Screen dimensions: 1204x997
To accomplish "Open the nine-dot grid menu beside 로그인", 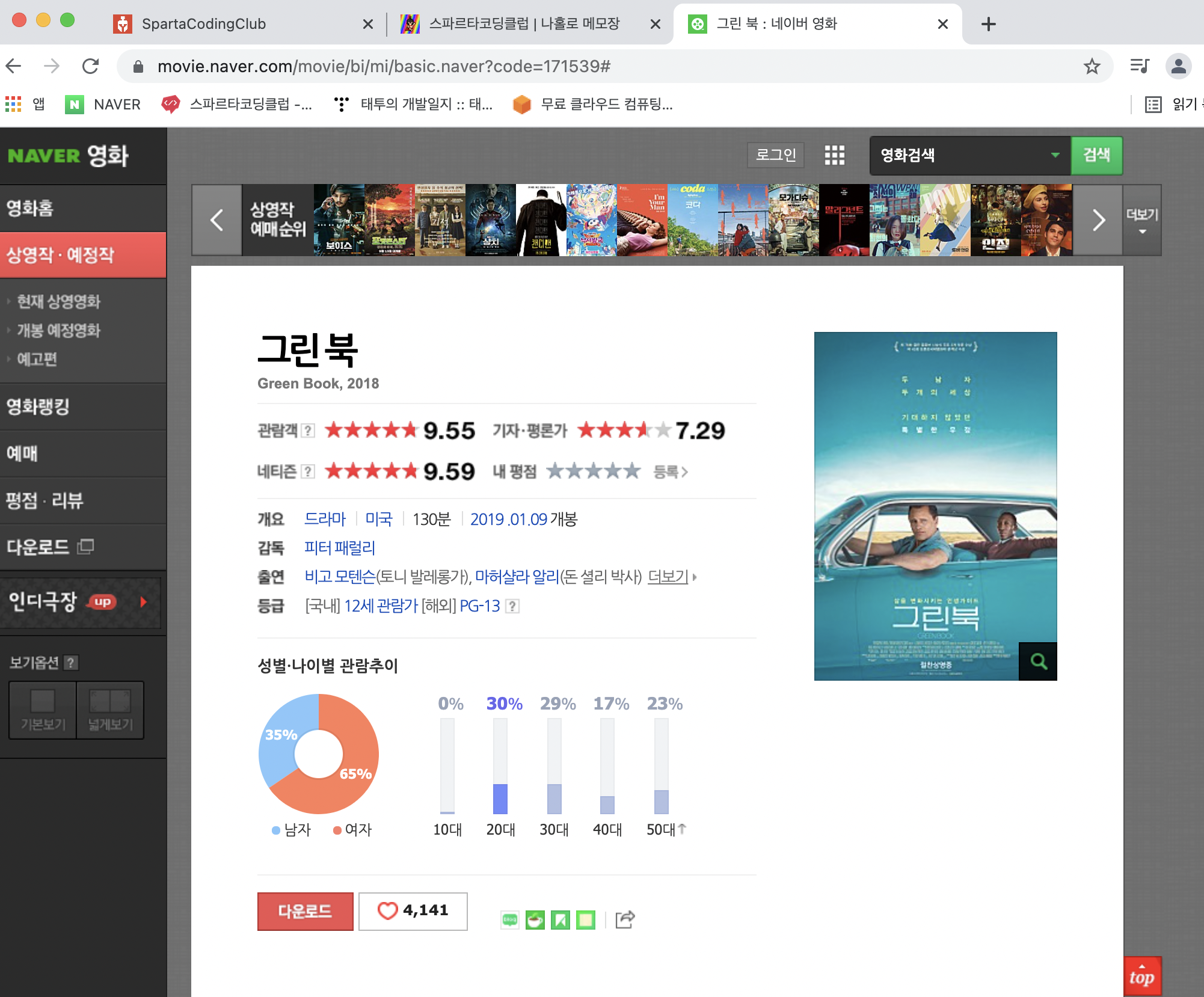I will (834, 155).
